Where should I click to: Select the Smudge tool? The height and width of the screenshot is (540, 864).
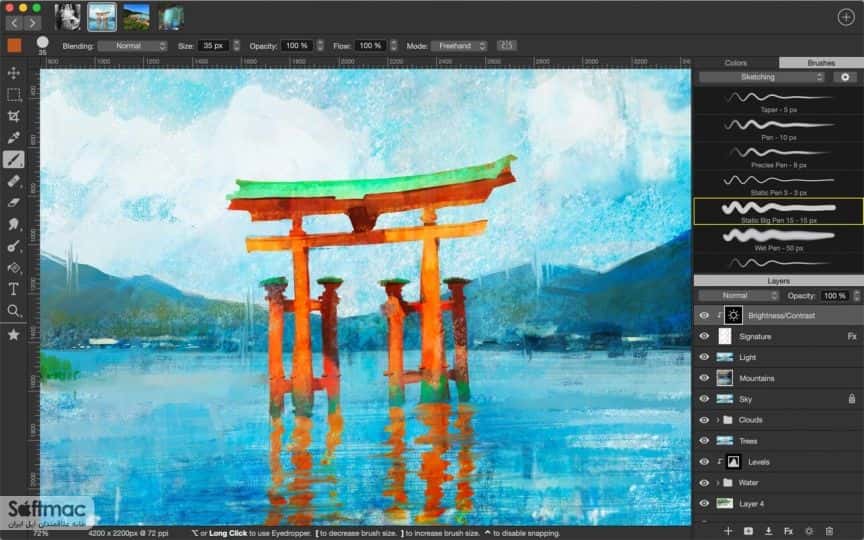14,224
